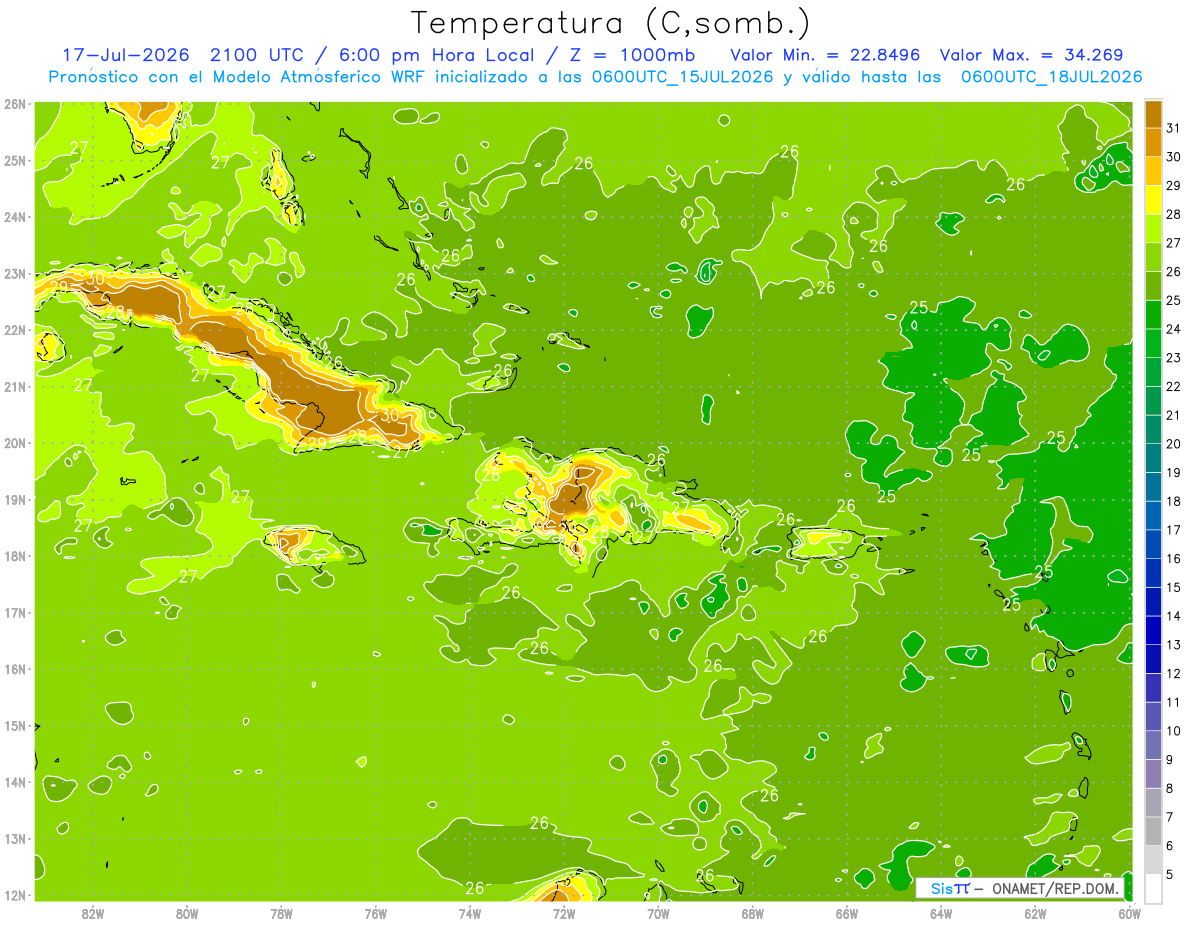Click the valid-until time '0600UTC_18JUL2026'

point(1051,77)
